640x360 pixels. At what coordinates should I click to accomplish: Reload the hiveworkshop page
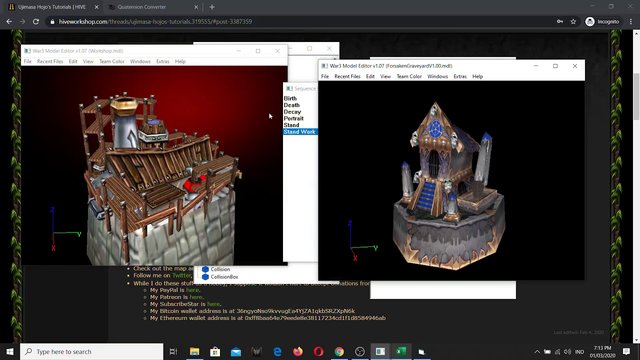pos(36,22)
